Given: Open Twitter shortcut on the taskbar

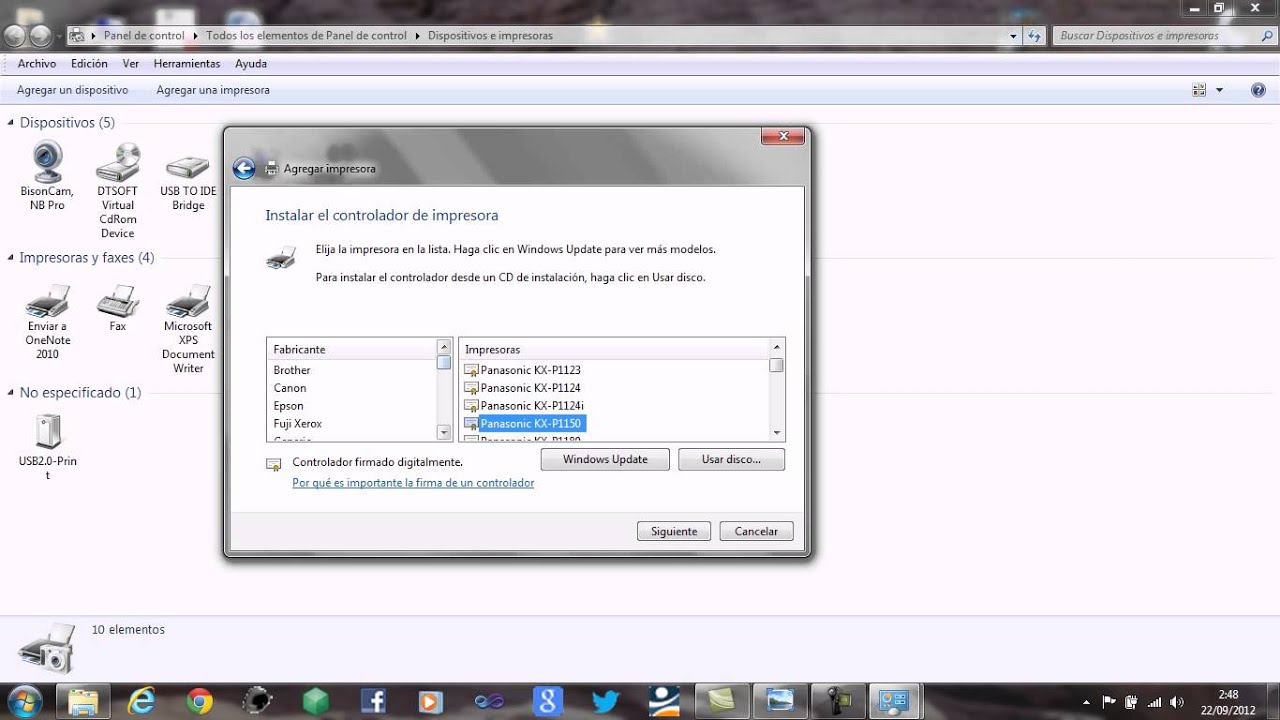Looking at the screenshot, I should pyautogui.click(x=605, y=701).
